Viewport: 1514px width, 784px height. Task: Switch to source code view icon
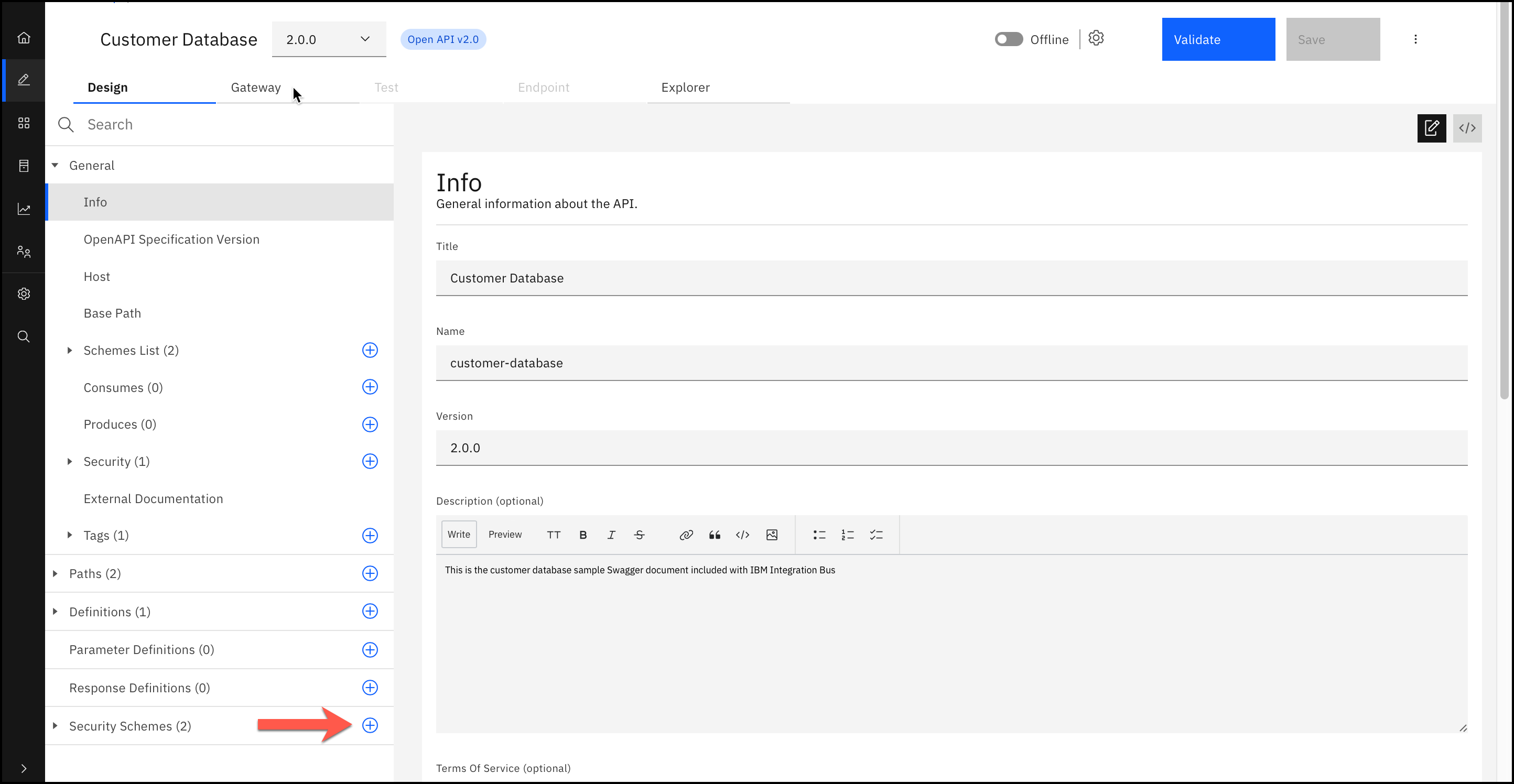pyautogui.click(x=1466, y=128)
